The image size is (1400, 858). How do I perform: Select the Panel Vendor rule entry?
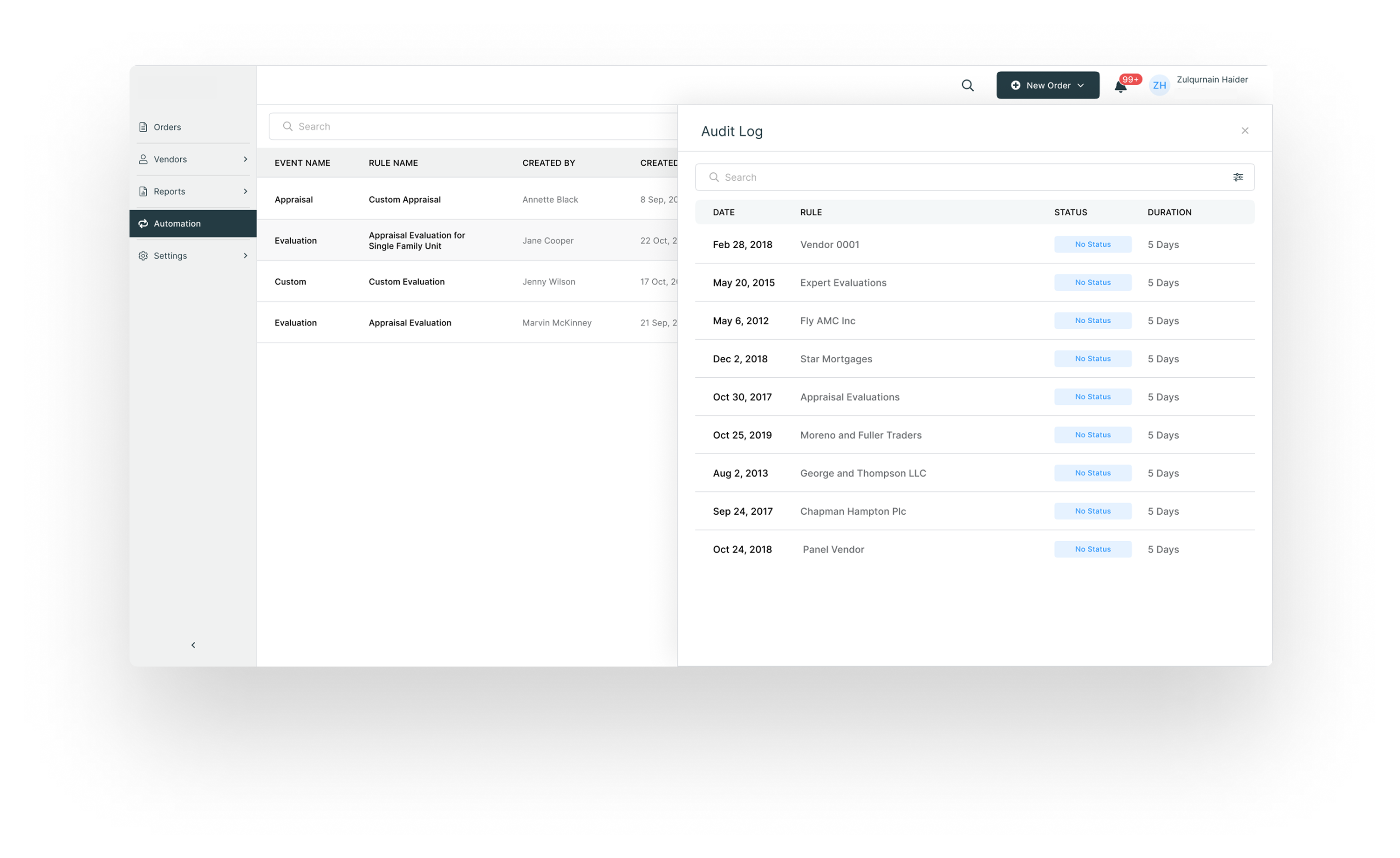tap(833, 550)
